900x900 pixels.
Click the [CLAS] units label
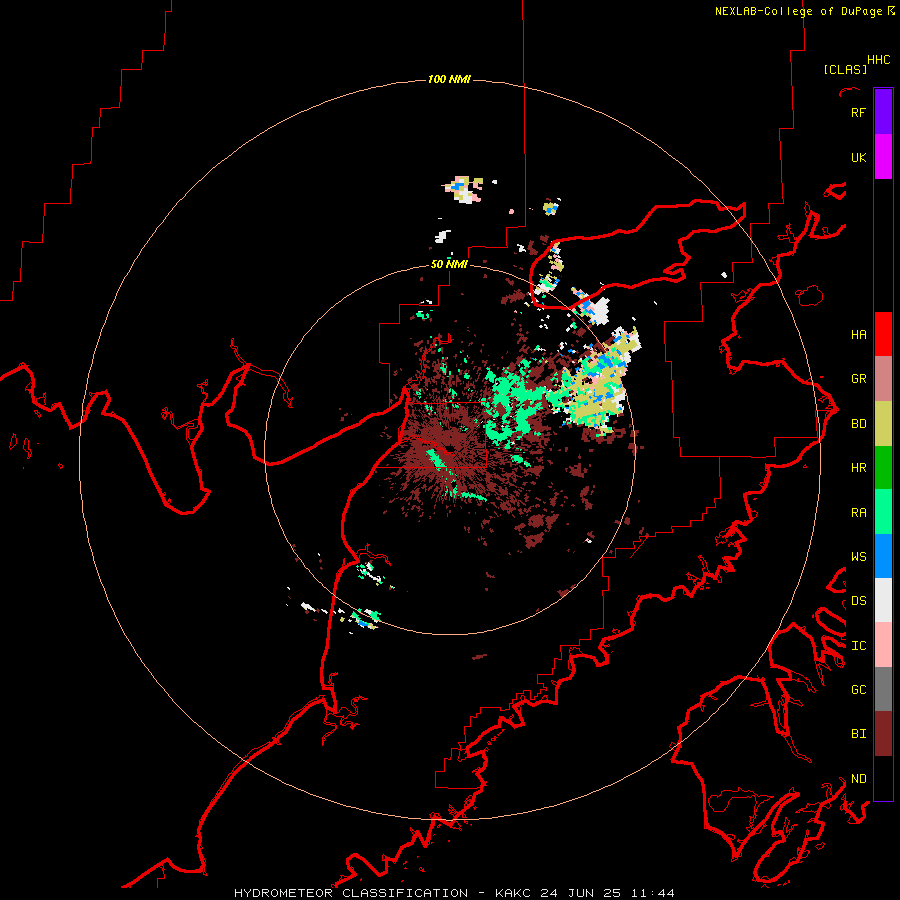[845, 69]
